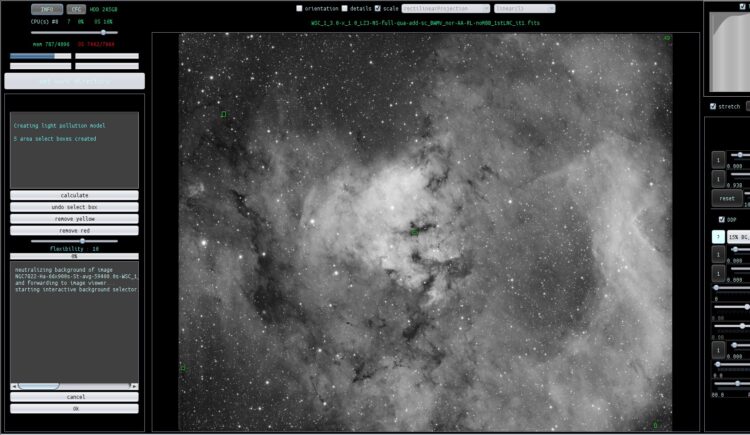
Task: Click the undo select box button
Action: click(74, 207)
